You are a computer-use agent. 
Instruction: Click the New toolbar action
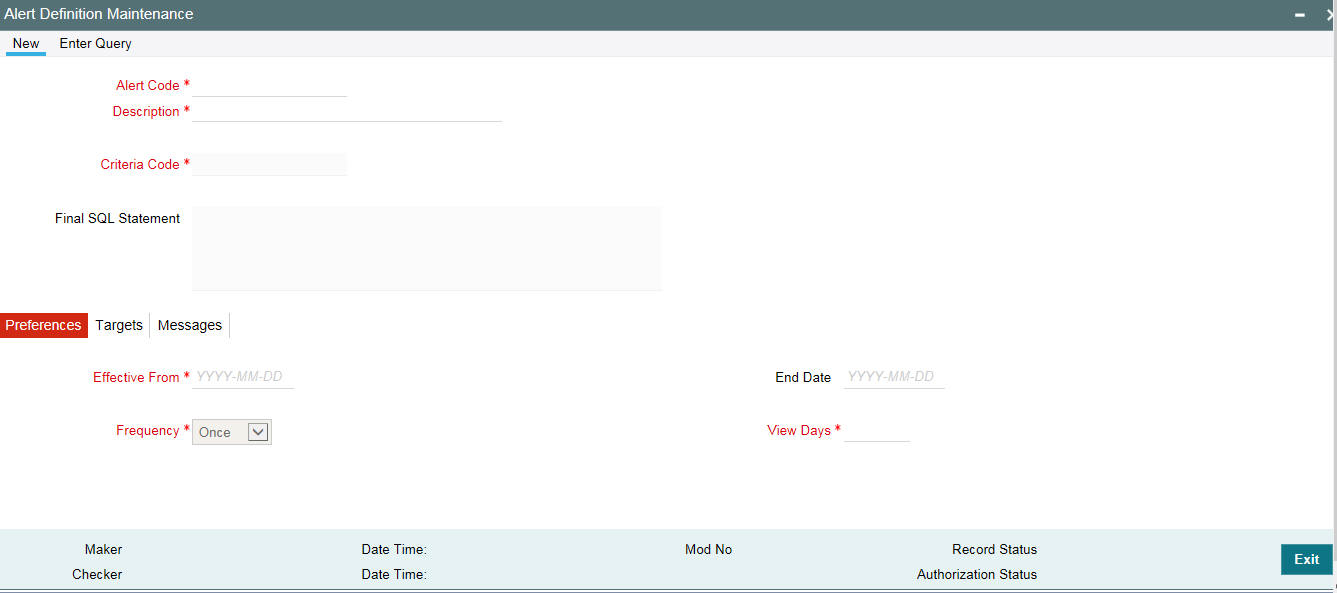pyautogui.click(x=26, y=44)
